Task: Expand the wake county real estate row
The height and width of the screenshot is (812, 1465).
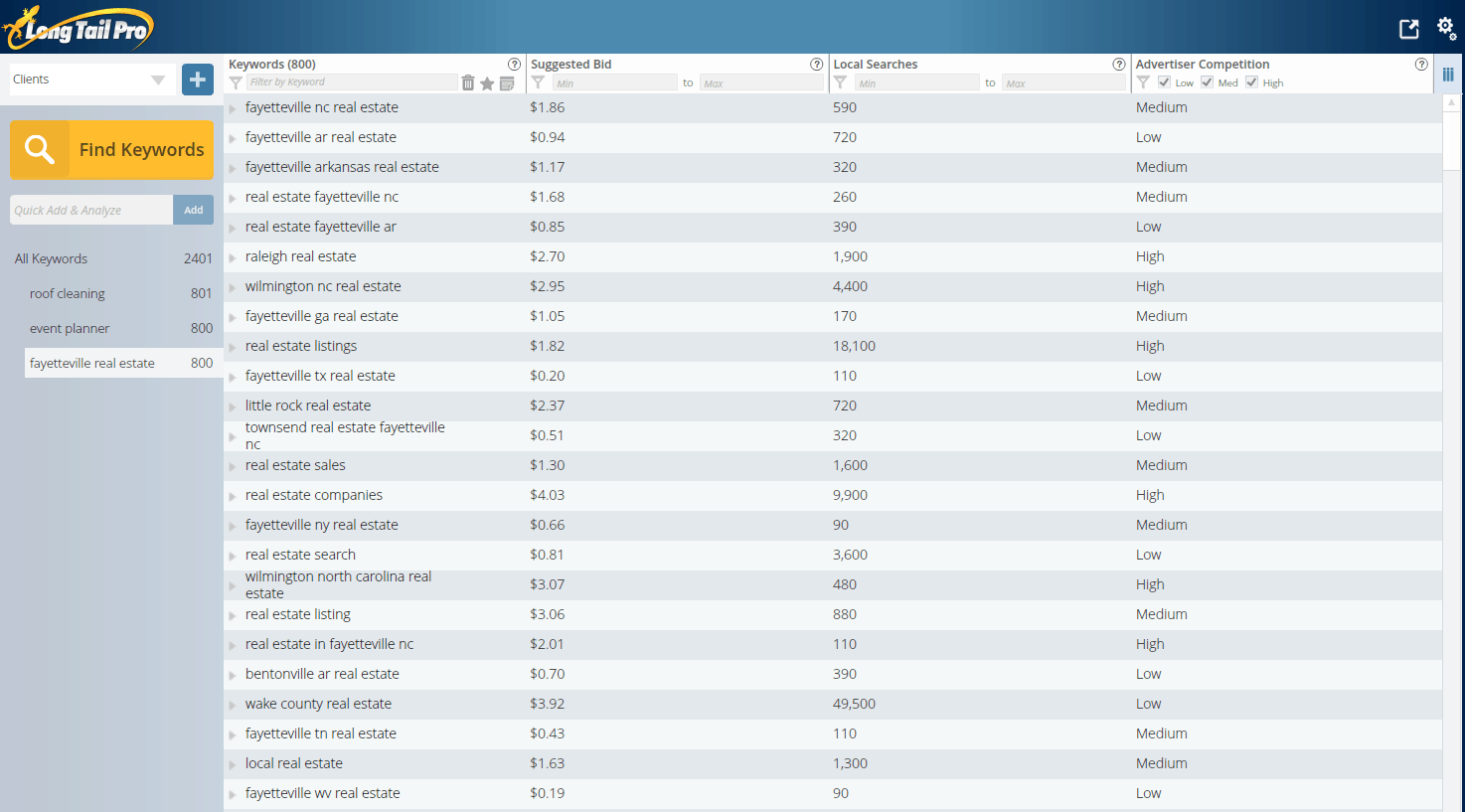Action: [x=233, y=705]
